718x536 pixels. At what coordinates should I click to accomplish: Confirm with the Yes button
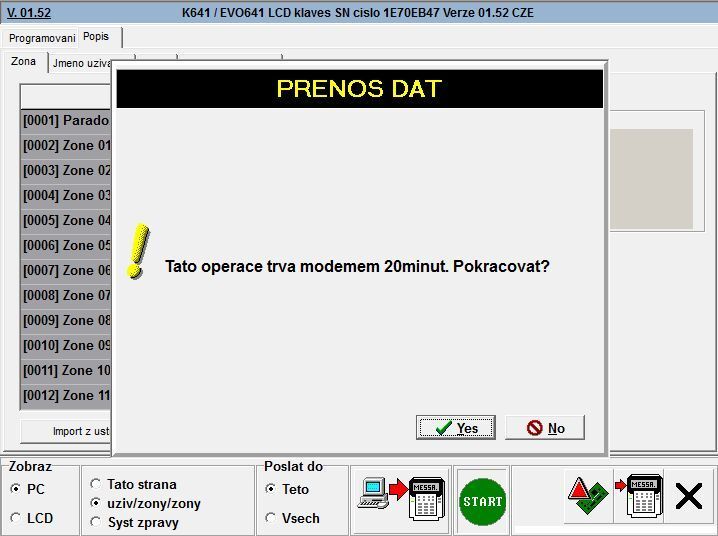pos(455,428)
